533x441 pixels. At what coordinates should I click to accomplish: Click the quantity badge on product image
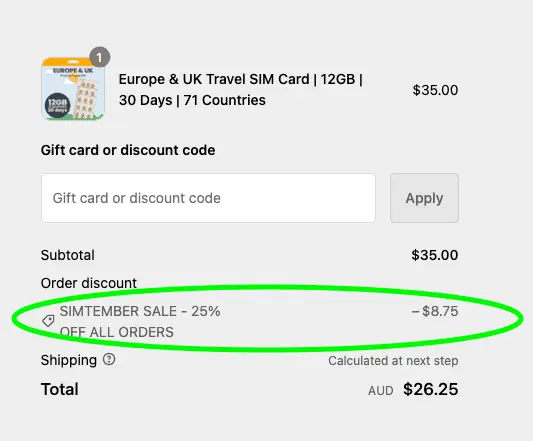(x=99, y=57)
